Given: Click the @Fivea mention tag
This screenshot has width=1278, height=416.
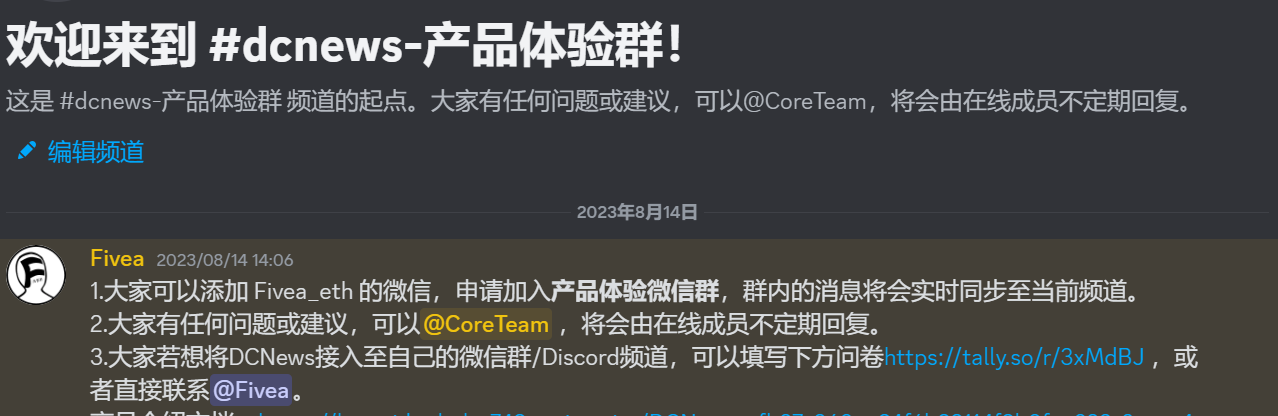Looking at the screenshot, I should coord(250,388).
